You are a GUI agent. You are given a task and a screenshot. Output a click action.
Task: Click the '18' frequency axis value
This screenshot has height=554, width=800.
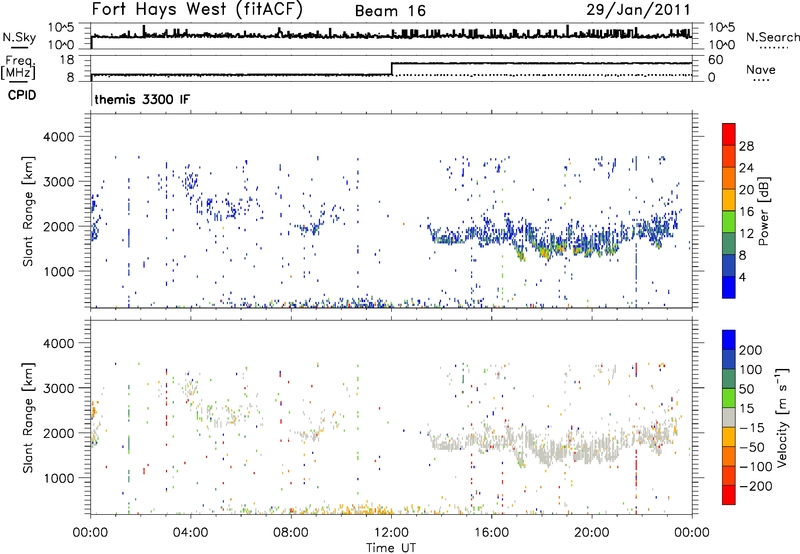[x=67, y=60]
